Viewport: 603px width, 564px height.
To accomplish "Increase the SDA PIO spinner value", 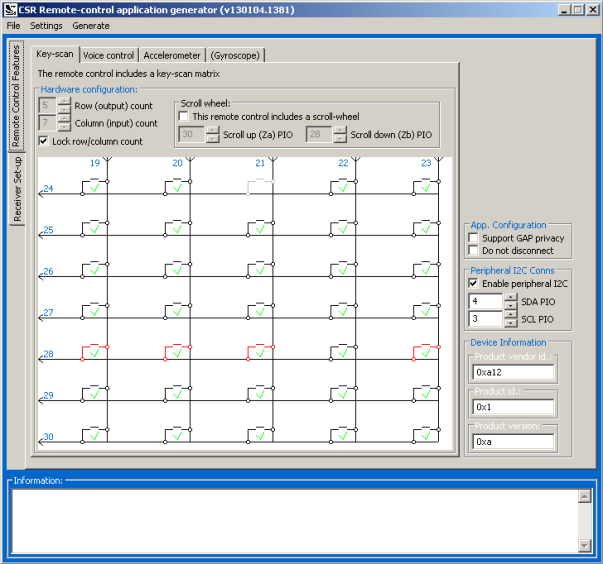I will coord(510,297).
